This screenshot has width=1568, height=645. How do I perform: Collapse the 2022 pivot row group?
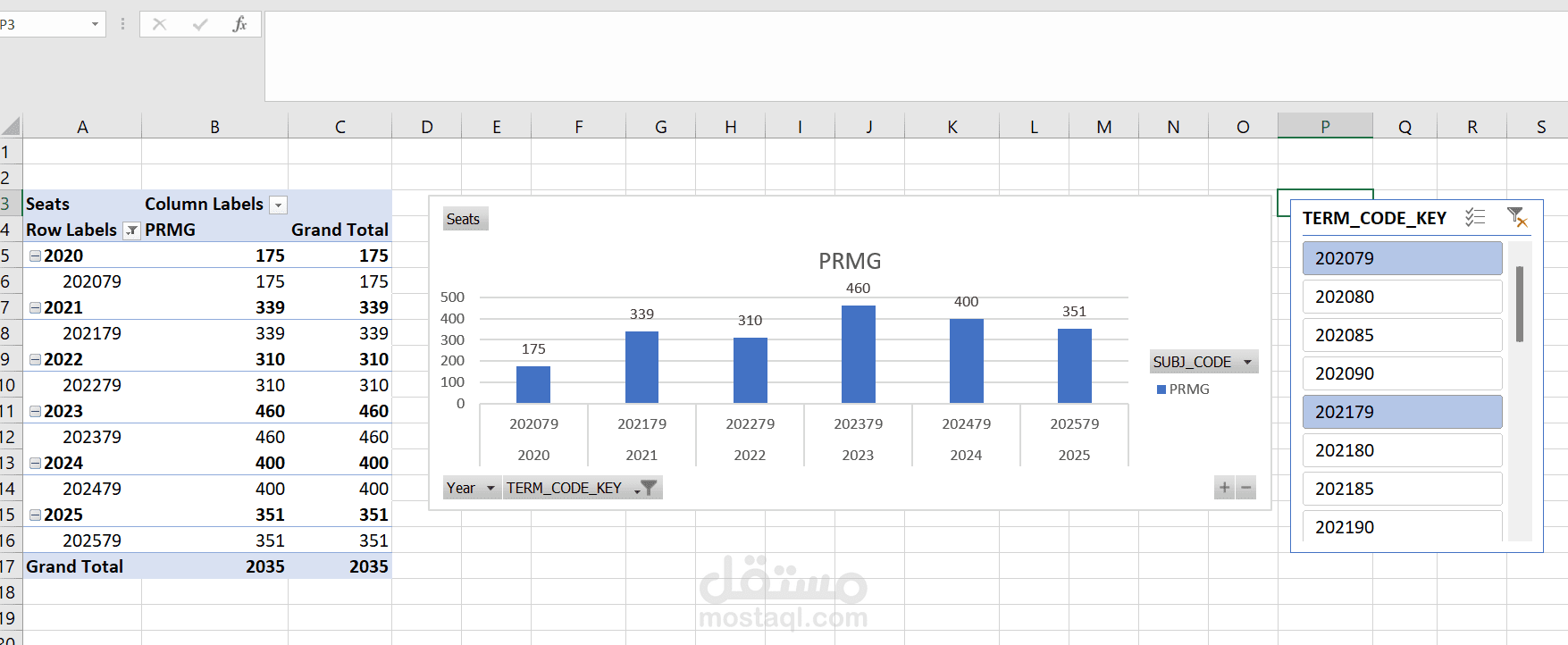pyautogui.click(x=35, y=359)
